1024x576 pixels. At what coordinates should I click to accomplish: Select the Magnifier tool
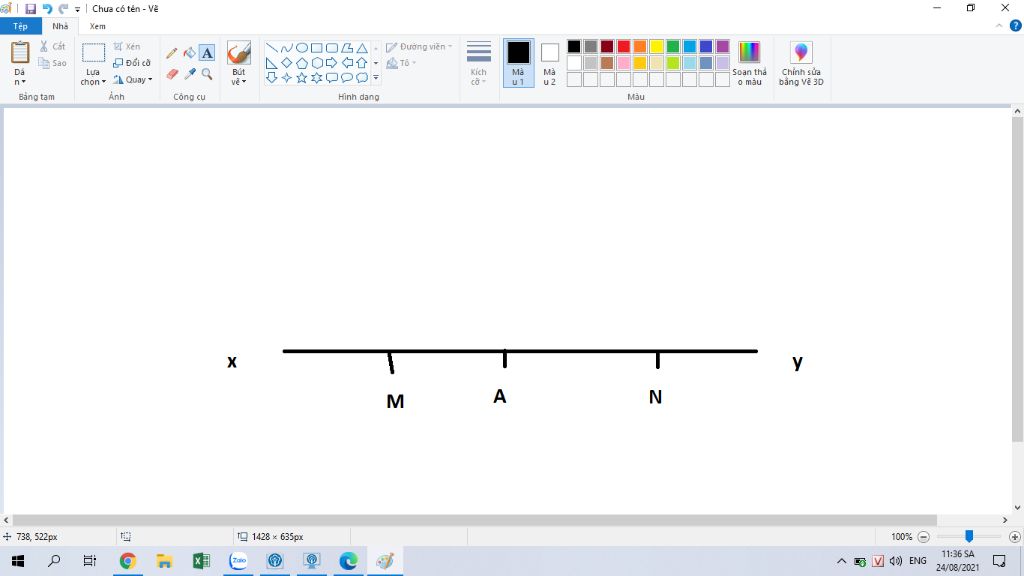[x=207, y=74]
